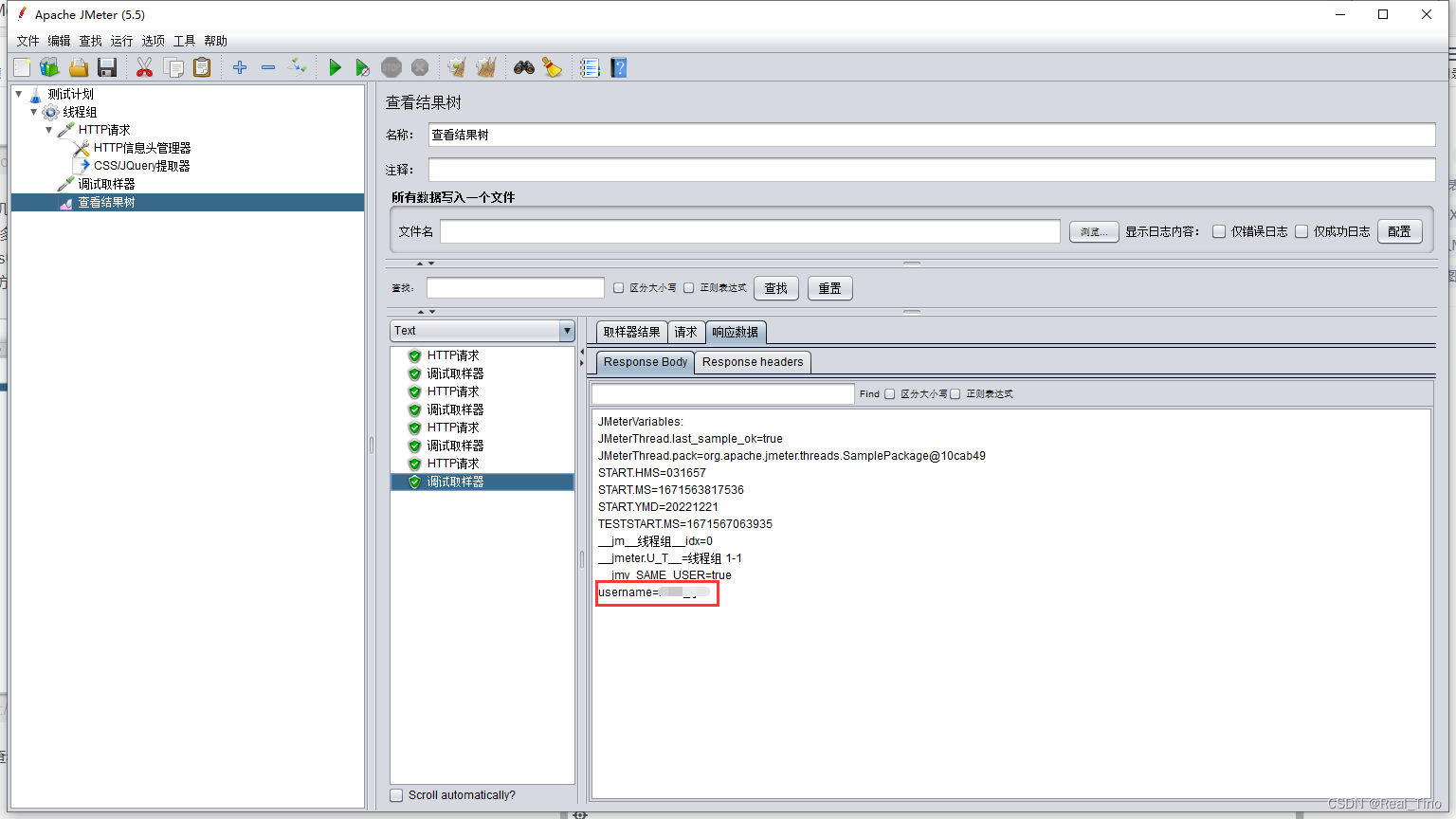
Task: Clear results with single broom-gear icon
Action: click(x=457, y=67)
